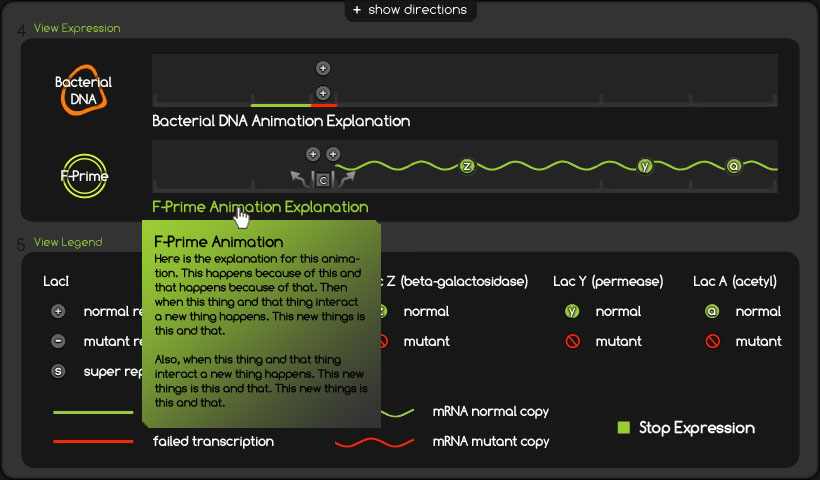This screenshot has height=480, width=820.
Task: Click the Y gene marker on mRNA strand
Action: (x=645, y=166)
